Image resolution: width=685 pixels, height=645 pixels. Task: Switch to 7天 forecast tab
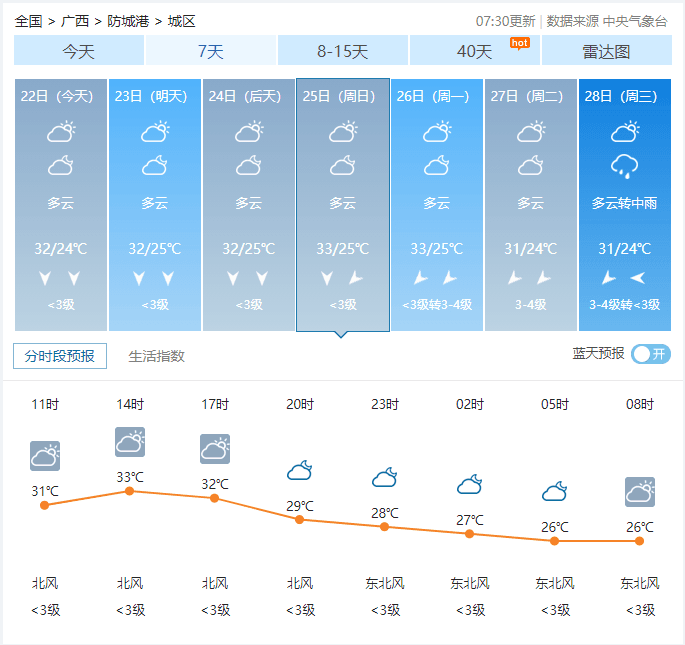pyautogui.click(x=211, y=51)
